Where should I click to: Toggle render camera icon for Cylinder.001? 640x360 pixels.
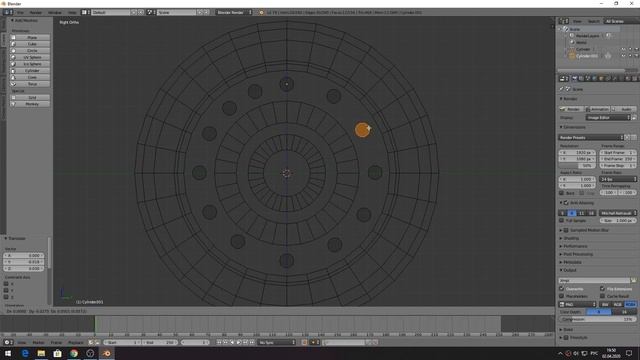636,56
